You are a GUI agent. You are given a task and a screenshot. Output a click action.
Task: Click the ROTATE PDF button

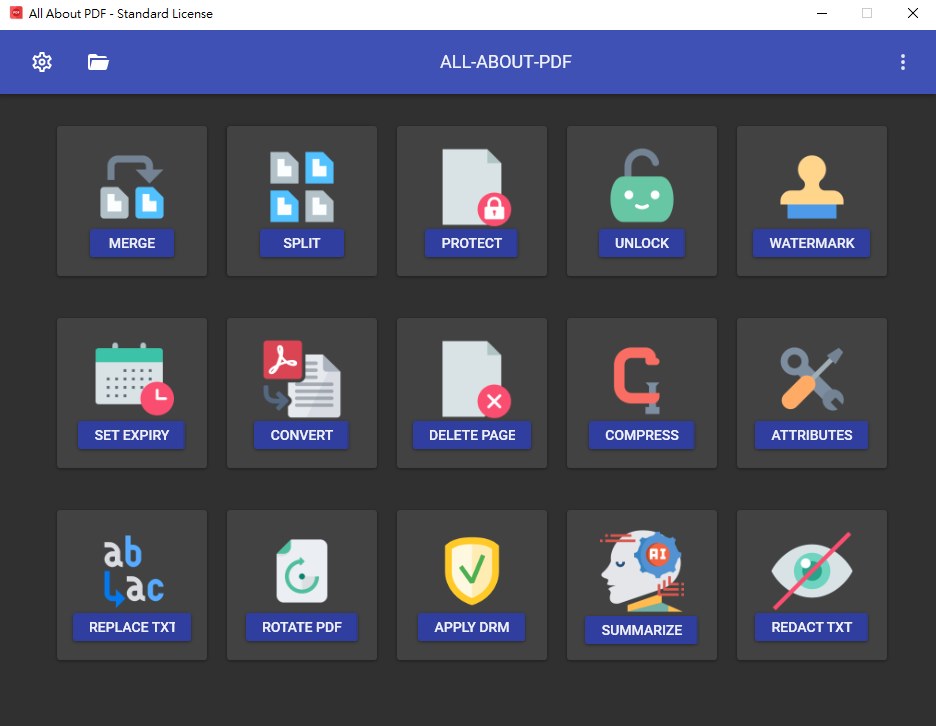click(x=302, y=627)
